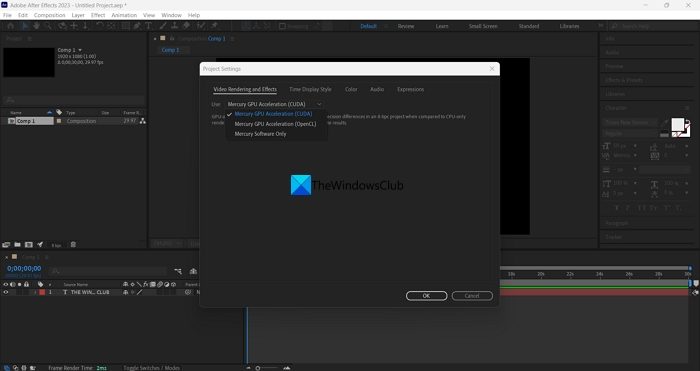Create a new composition from Project panel
The image size is (700, 371).
29,245
